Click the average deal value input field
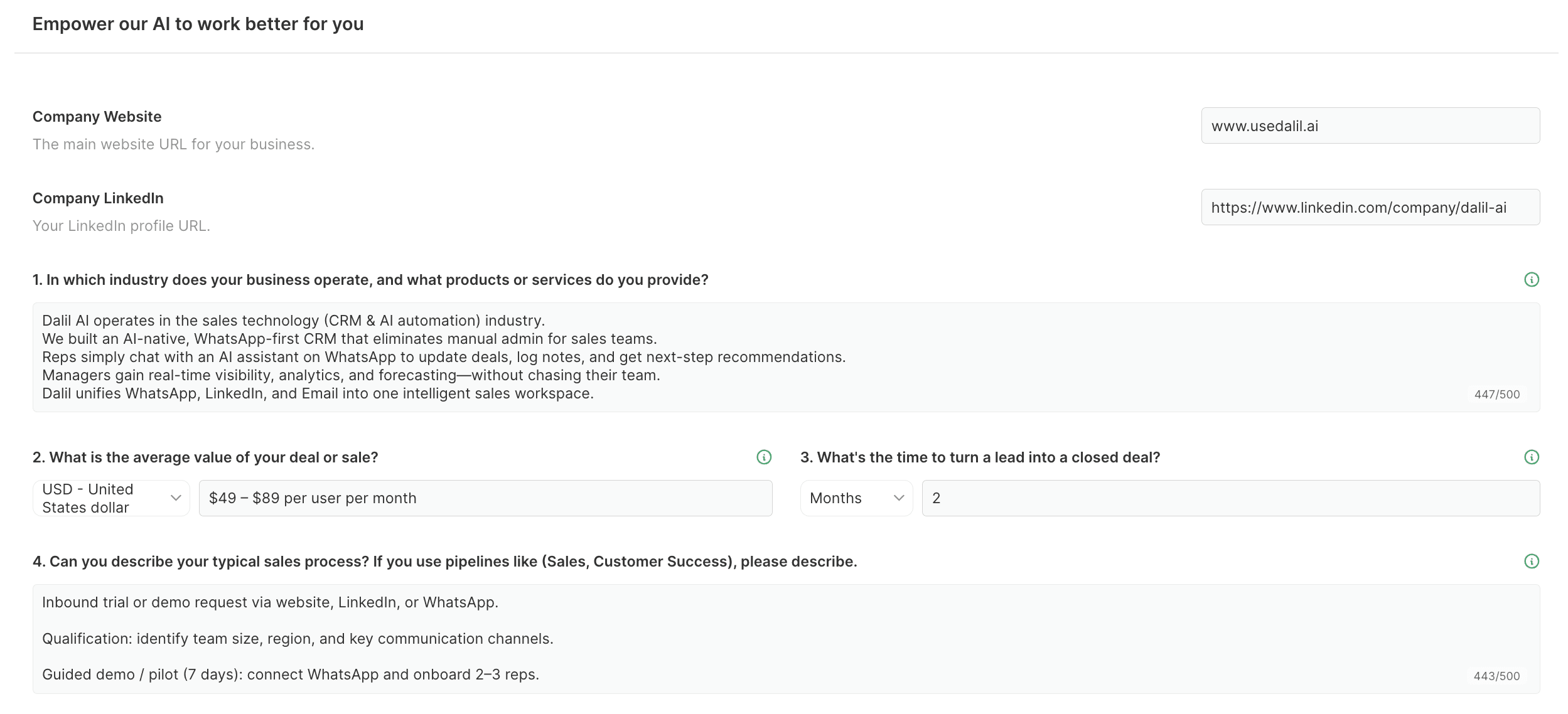The height and width of the screenshot is (714, 1568). [x=485, y=498]
